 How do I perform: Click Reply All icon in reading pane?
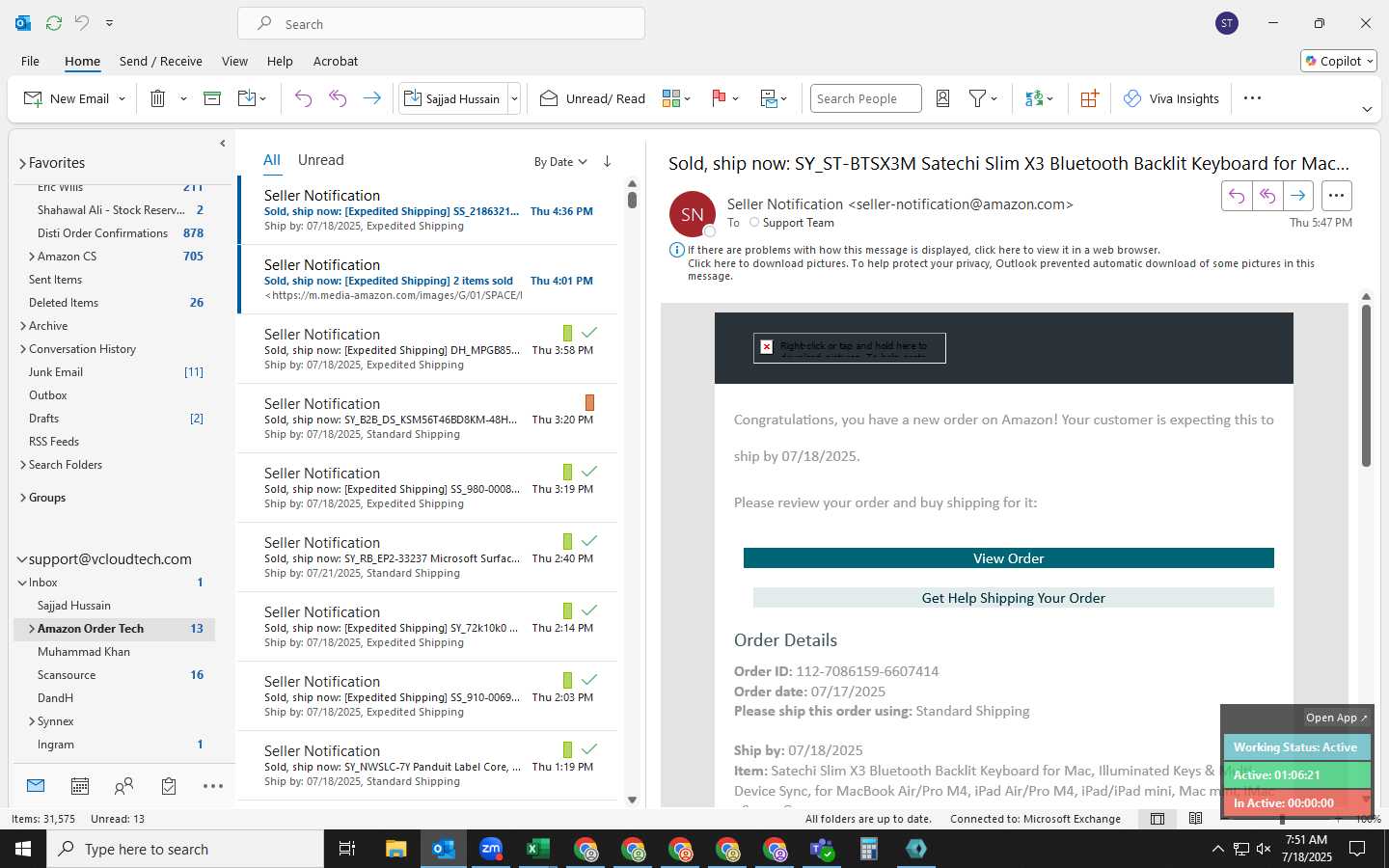tap(1267, 196)
